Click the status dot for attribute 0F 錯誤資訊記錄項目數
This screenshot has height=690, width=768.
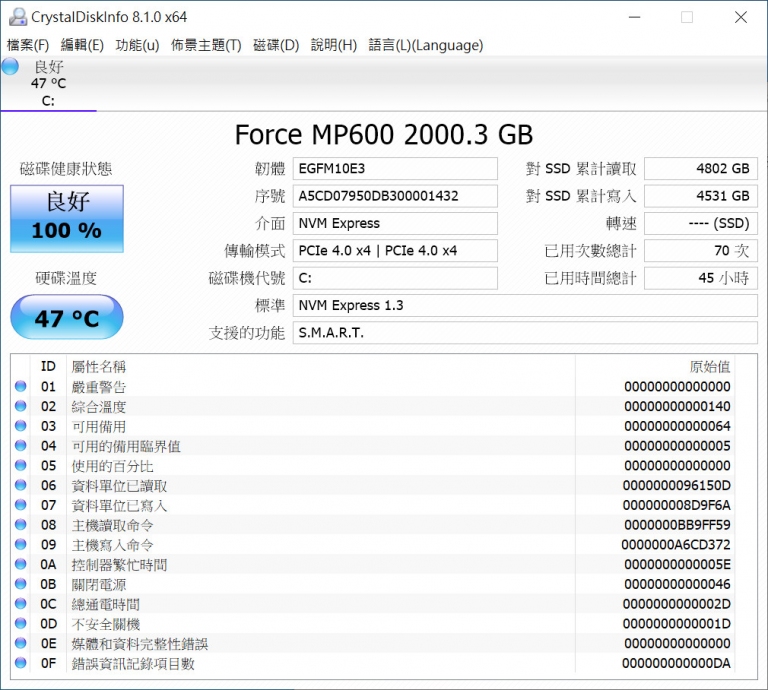tap(21, 663)
